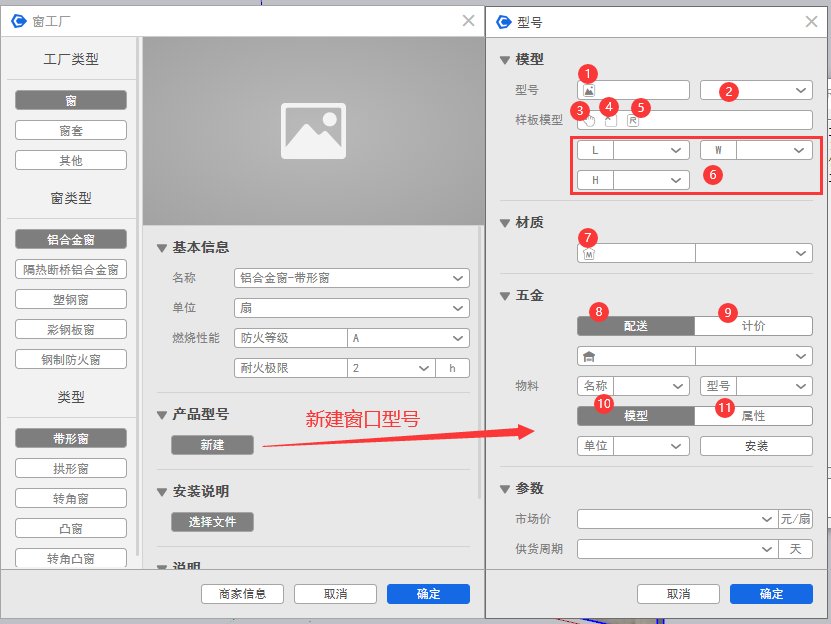Image resolution: width=831 pixels, height=624 pixels.
Task: Choose the 塑钢窗 window type
Action: pos(70,299)
